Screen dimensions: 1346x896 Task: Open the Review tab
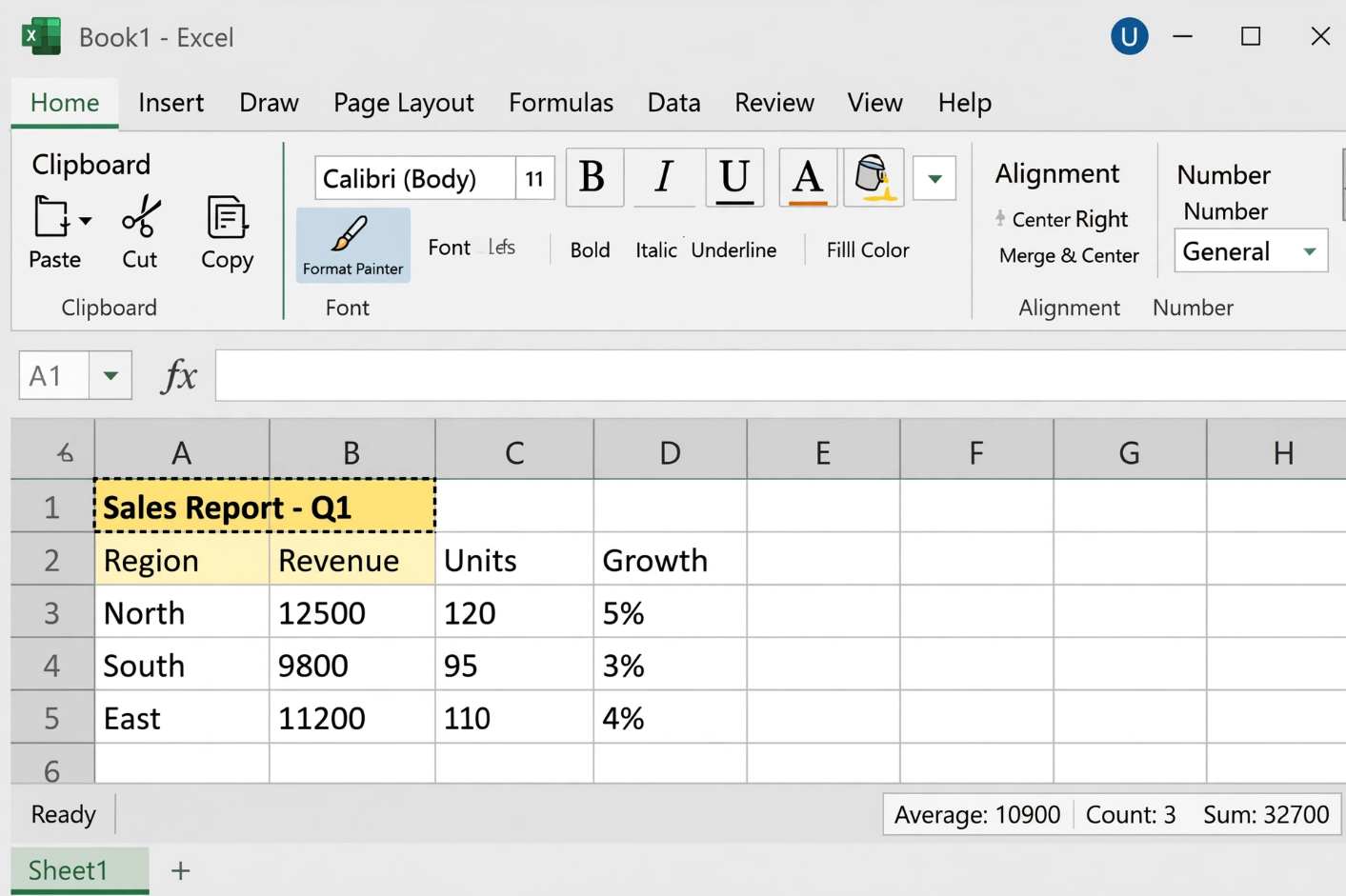[x=774, y=102]
